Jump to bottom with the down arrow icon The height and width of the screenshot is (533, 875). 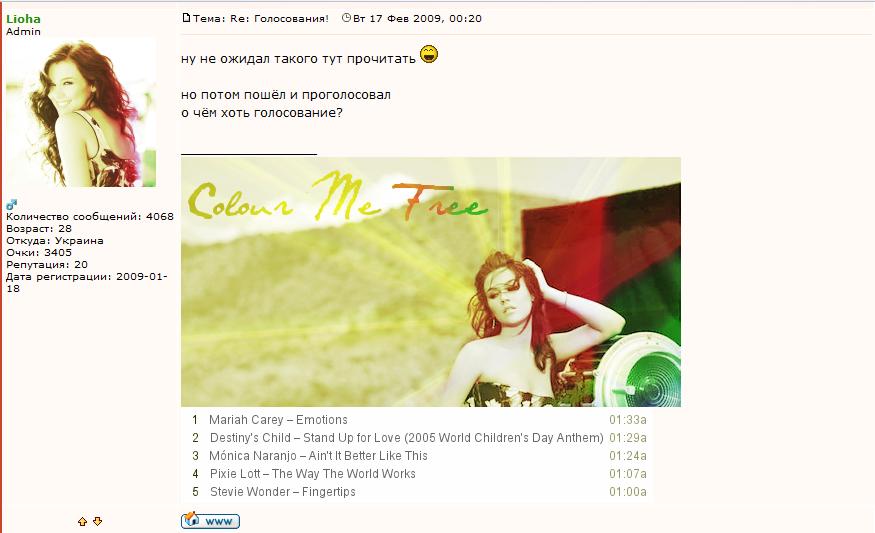[98, 521]
